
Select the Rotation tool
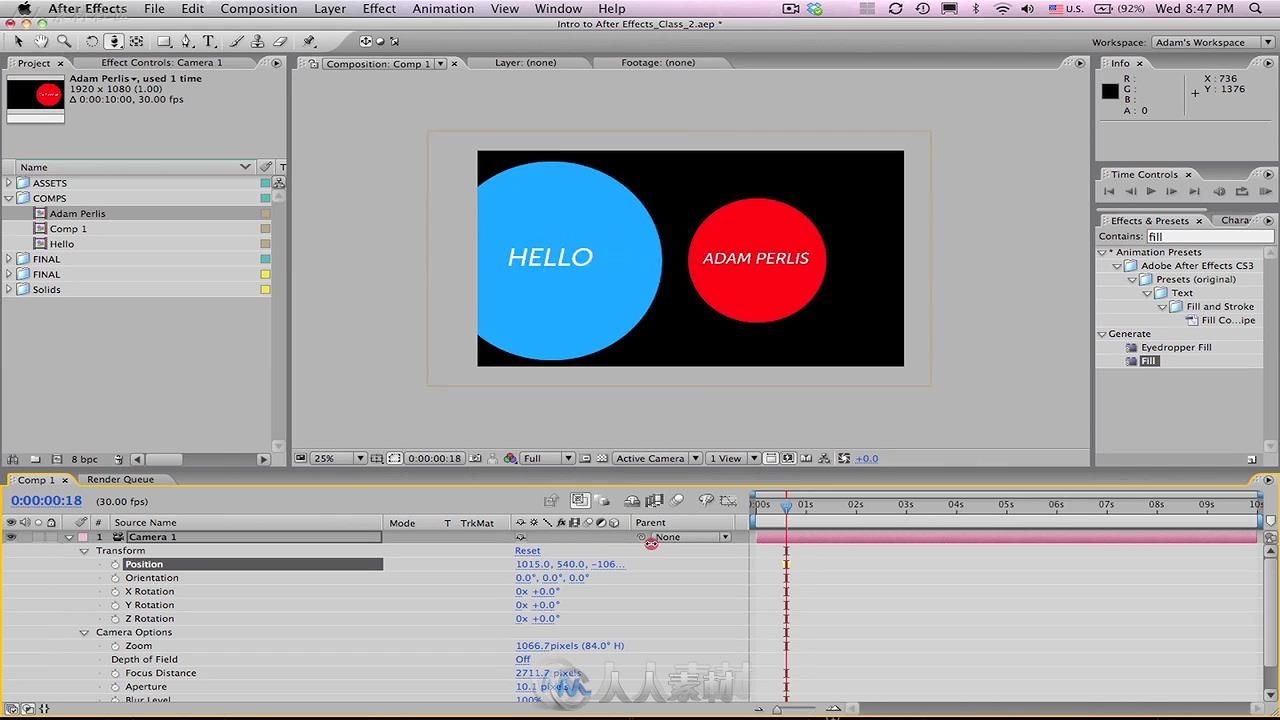[x=92, y=41]
